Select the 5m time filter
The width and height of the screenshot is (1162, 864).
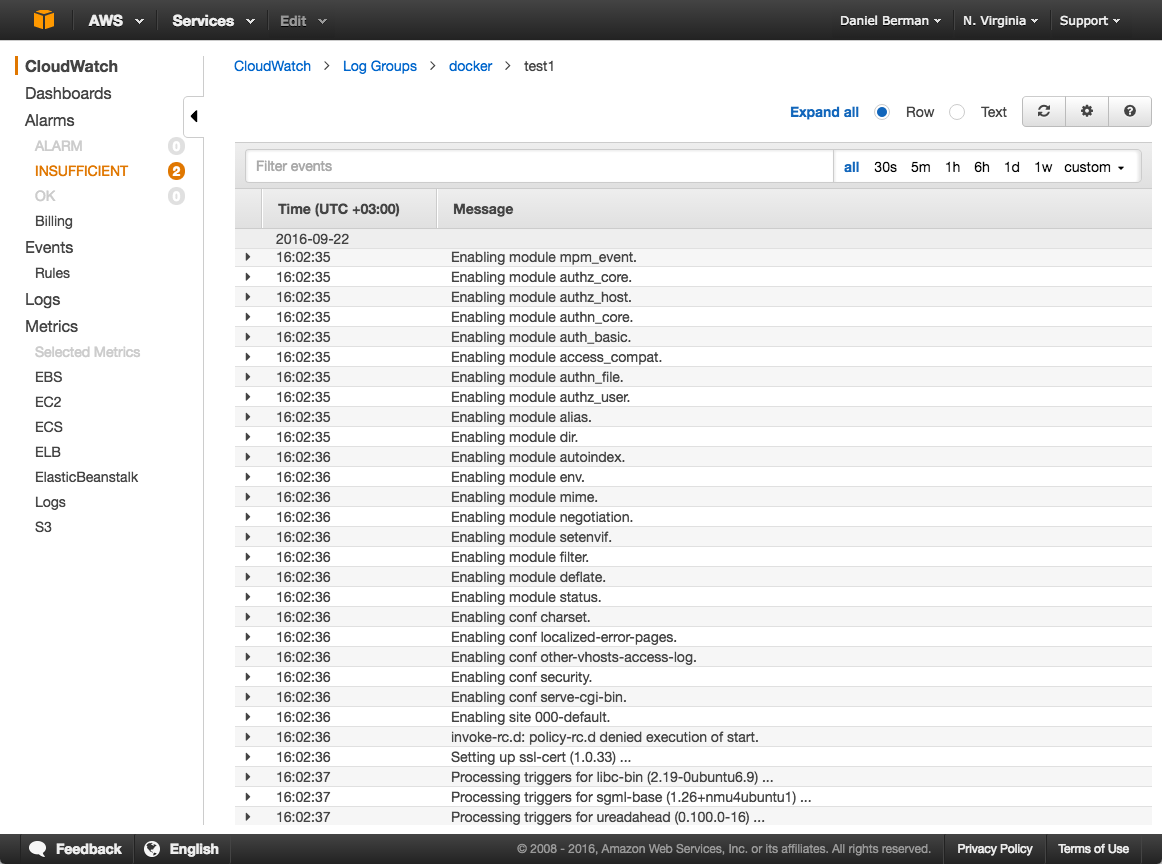click(x=920, y=167)
